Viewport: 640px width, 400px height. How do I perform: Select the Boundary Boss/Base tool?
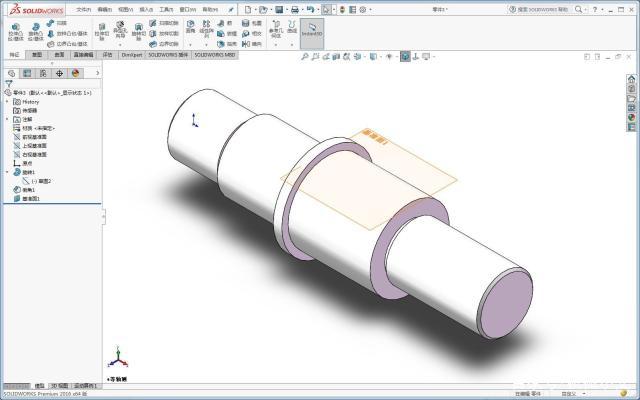pyautogui.click(x=67, y=44)
